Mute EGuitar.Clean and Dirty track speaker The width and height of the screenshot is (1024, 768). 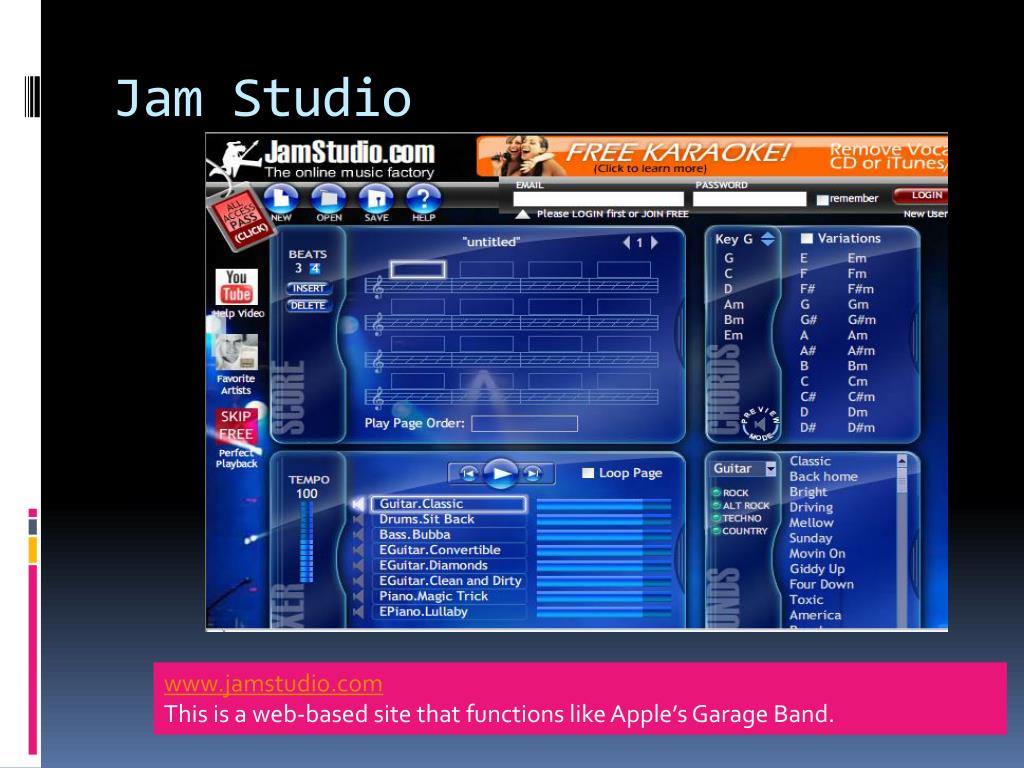coord(359,581)
